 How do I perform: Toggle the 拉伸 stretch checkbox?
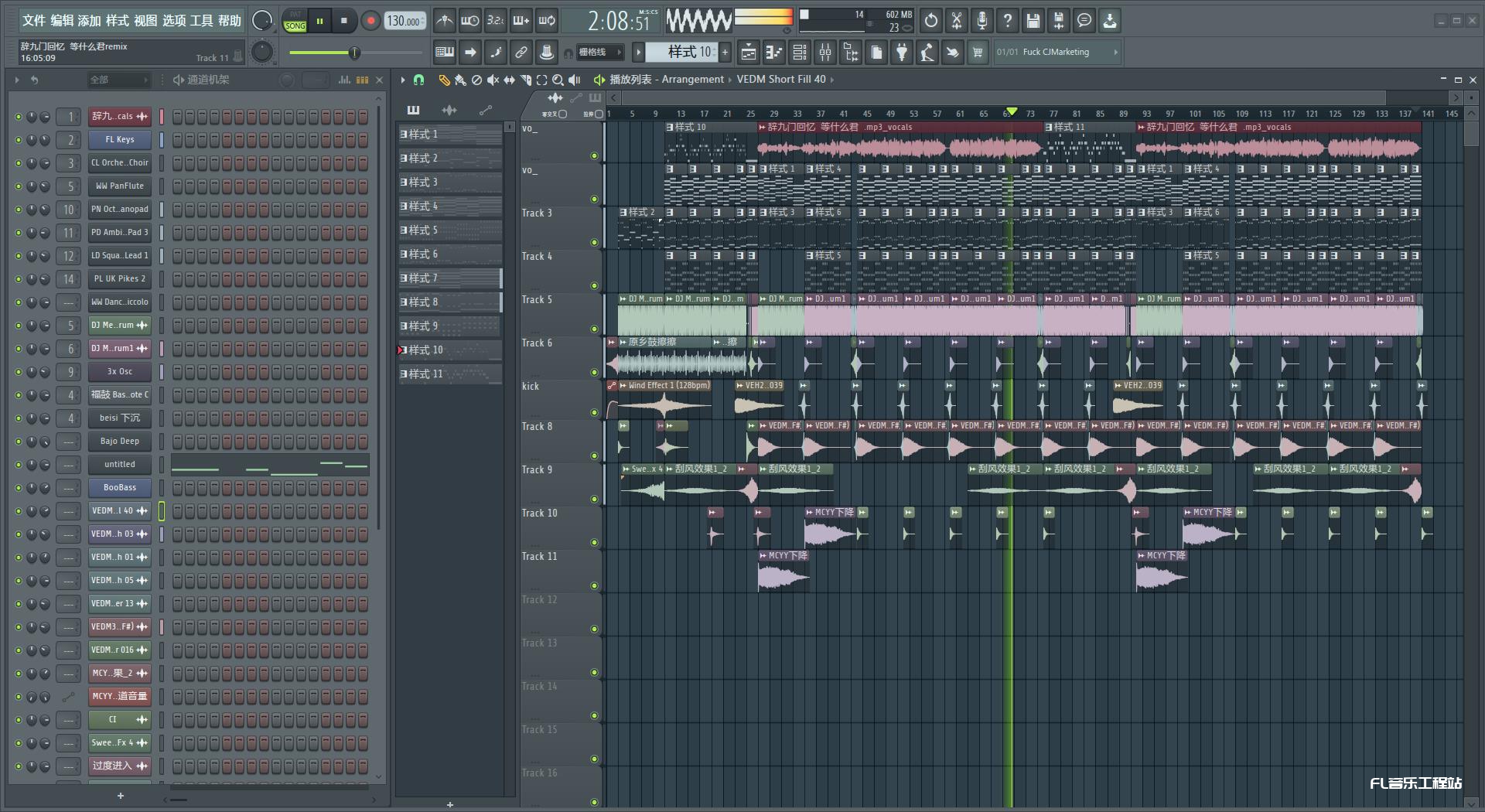coord(599,114)
